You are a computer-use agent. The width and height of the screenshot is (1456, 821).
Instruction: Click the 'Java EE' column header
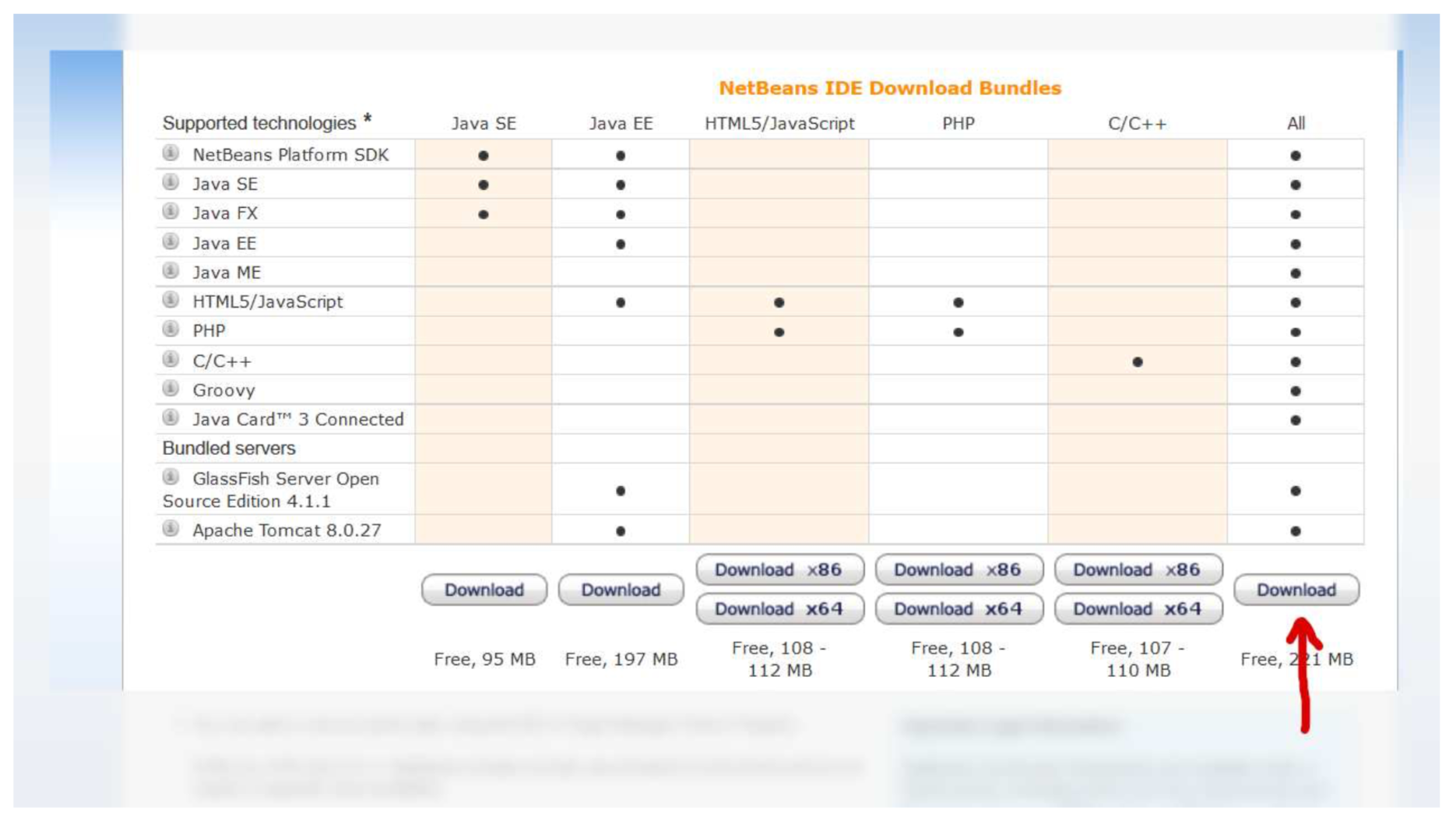click(x=621, y=123)
